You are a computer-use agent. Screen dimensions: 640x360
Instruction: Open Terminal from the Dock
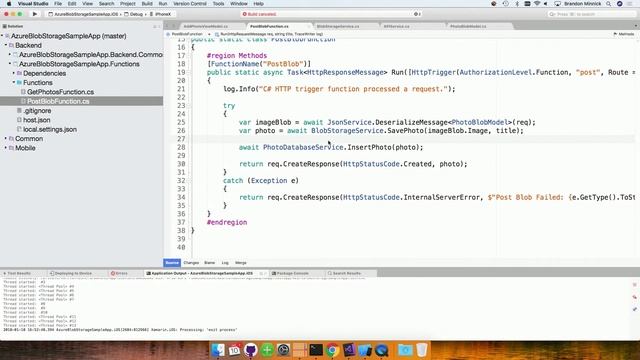point(316,350)
